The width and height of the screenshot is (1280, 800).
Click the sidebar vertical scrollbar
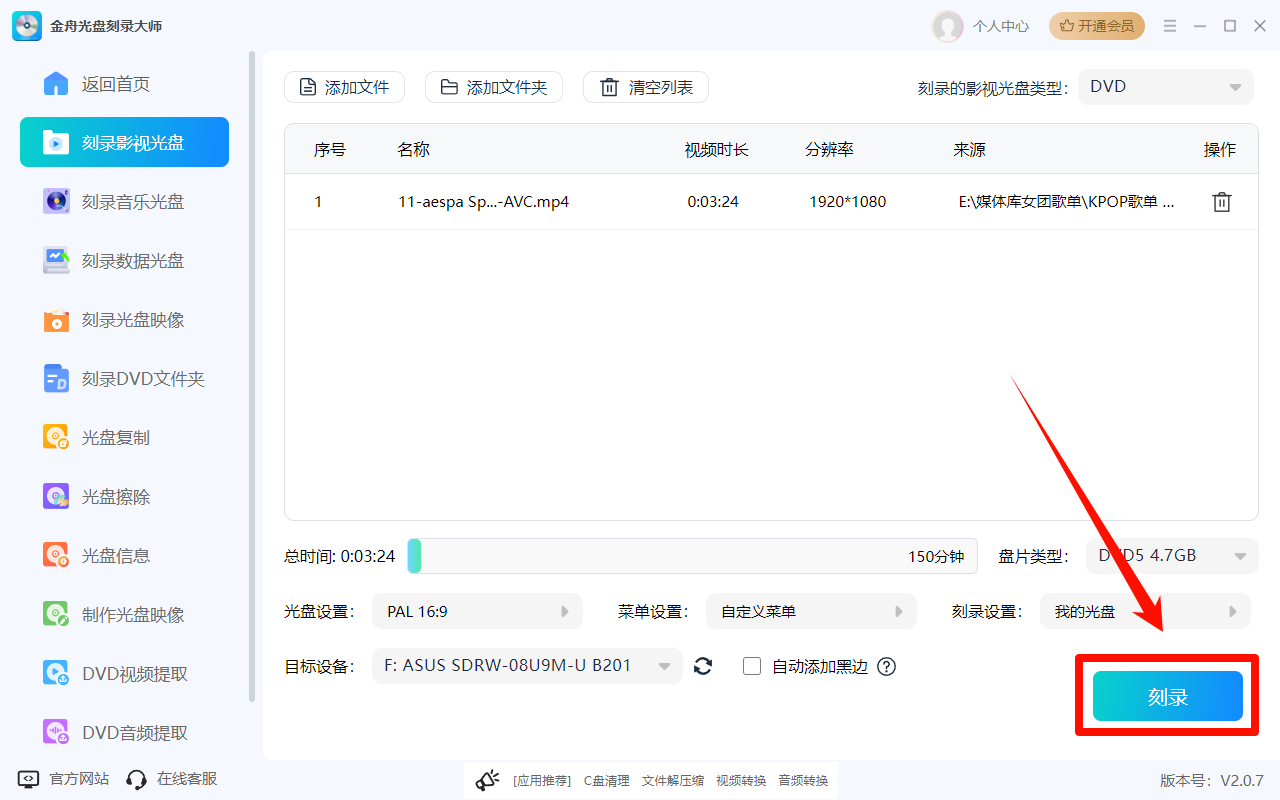click(x=252, y=378)
